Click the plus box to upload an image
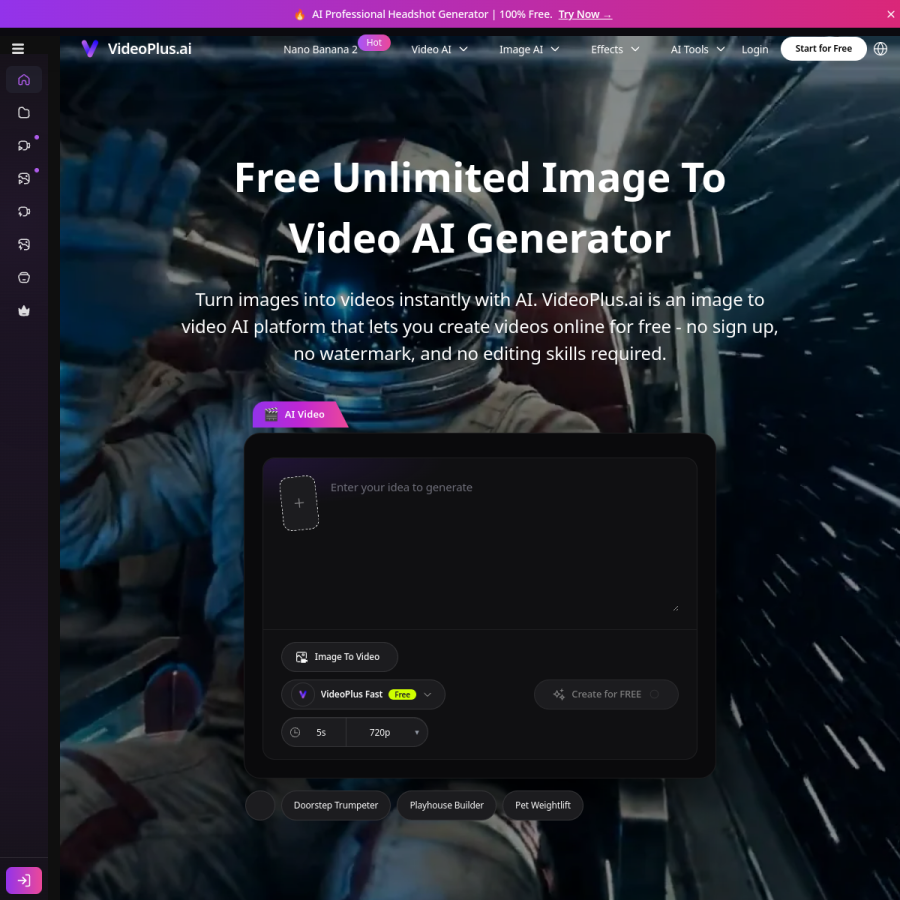Viewport: 900px width, 900px height. click(x=299, y=503)
